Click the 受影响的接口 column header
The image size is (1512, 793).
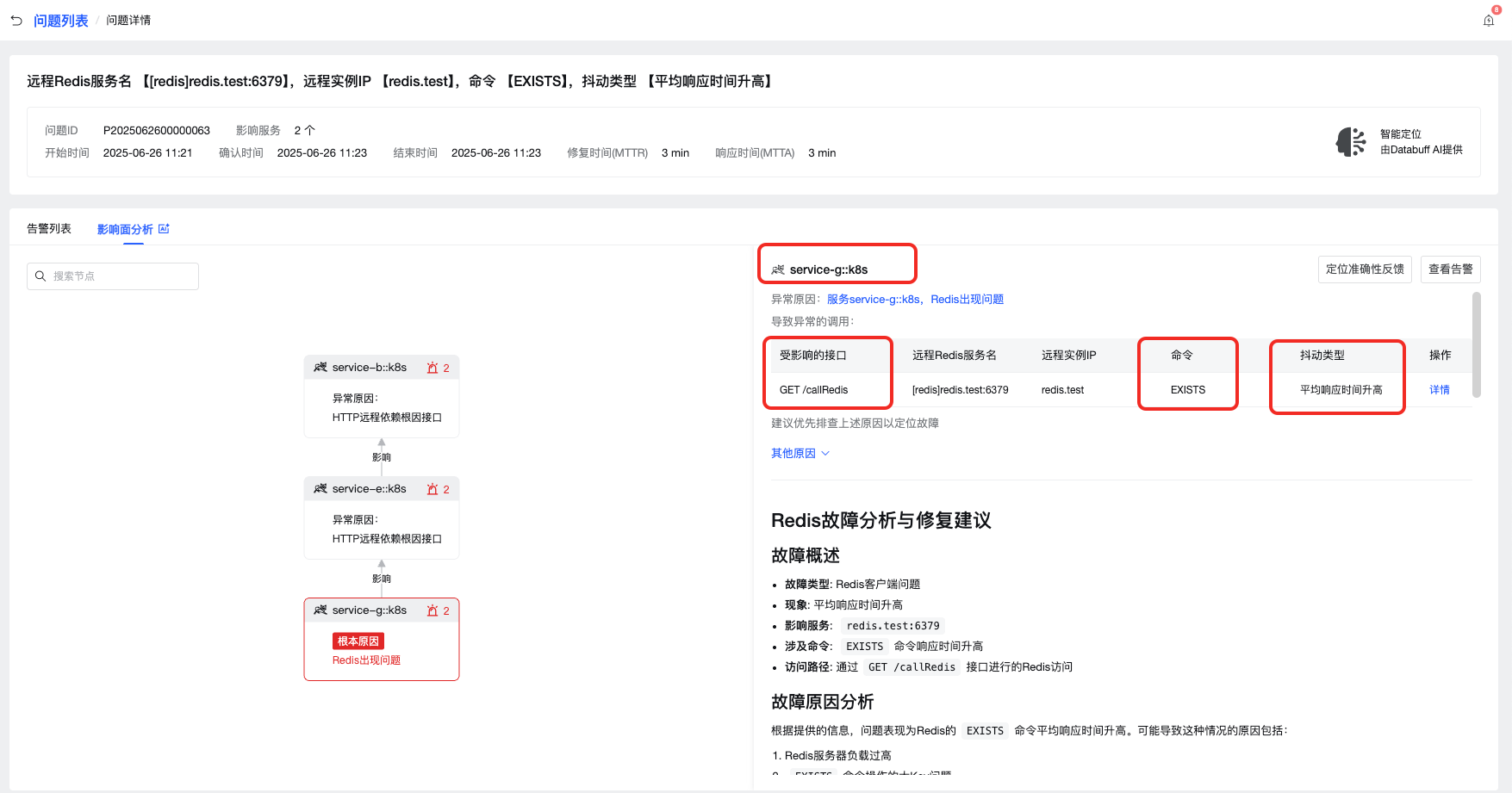pos(813,356)
